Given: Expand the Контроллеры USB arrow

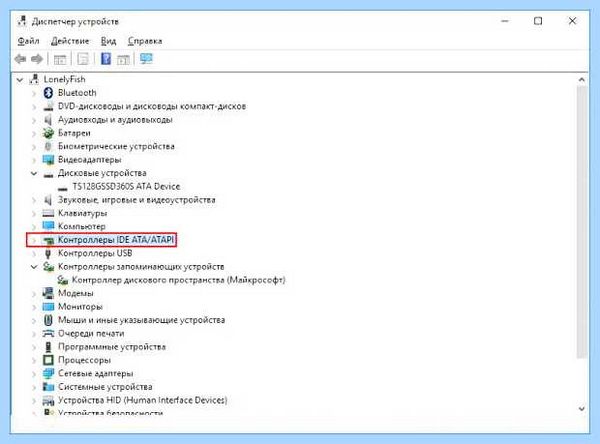Looking at the screenshot, I should tap(34, 253).
